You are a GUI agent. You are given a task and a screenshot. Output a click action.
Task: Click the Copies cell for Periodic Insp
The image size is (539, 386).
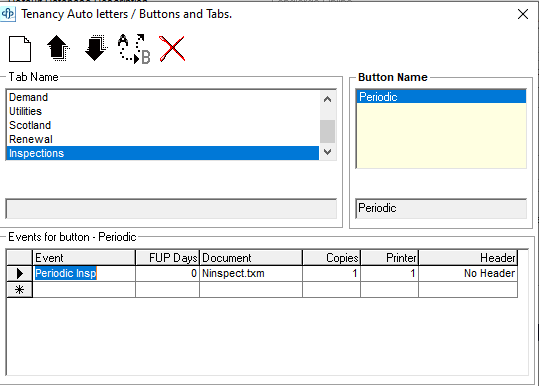point(331,274)
